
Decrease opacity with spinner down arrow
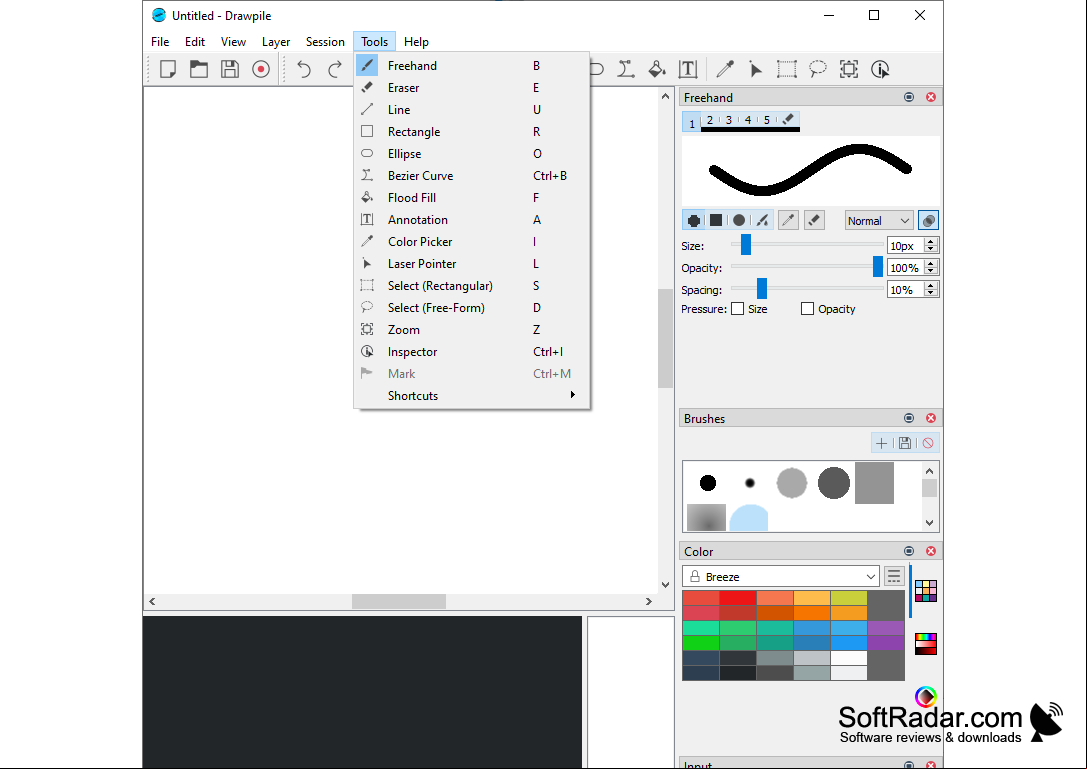click(x=931, y=272)
